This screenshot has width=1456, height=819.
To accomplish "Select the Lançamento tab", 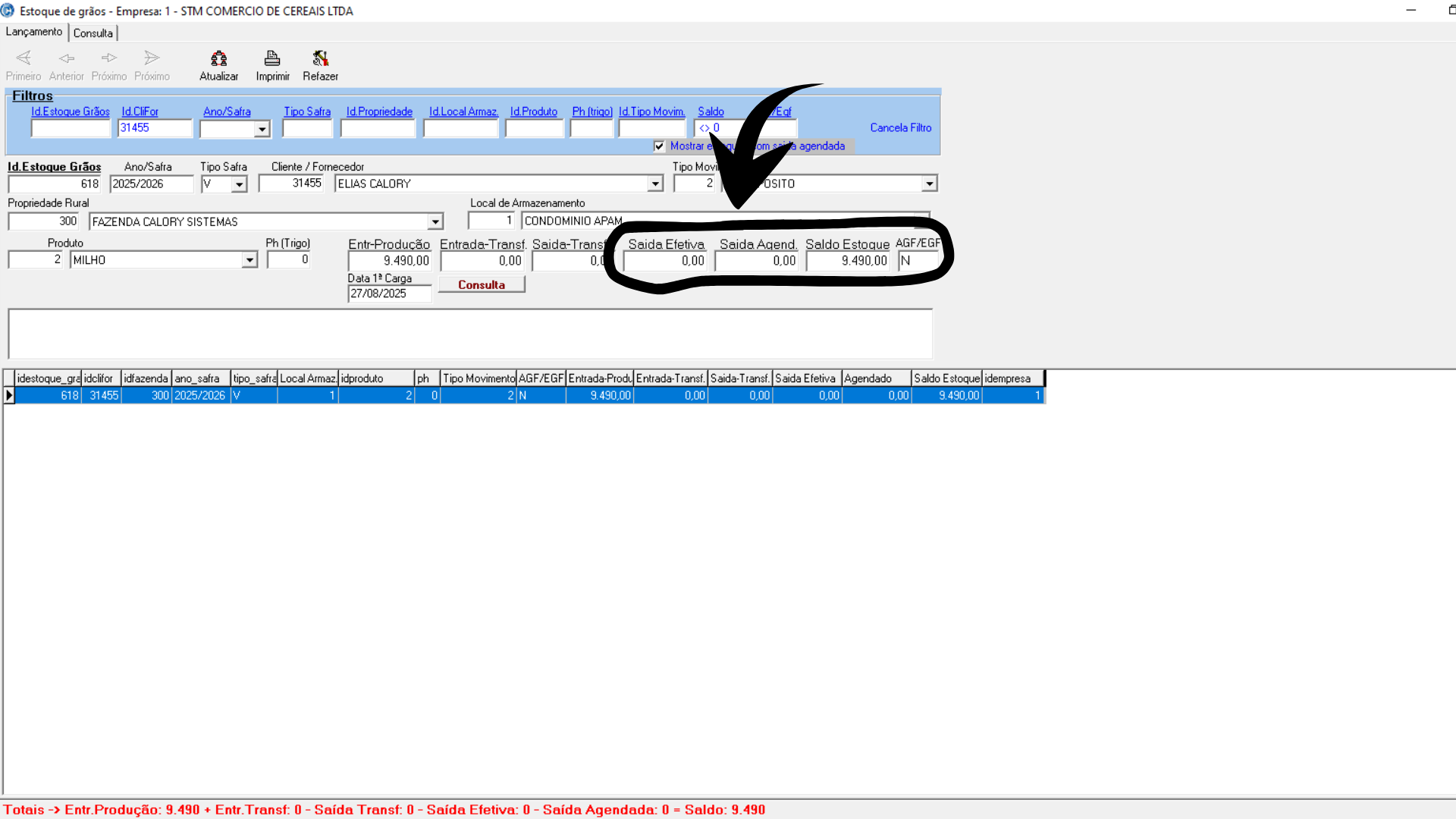I will [x=34, y=32].
